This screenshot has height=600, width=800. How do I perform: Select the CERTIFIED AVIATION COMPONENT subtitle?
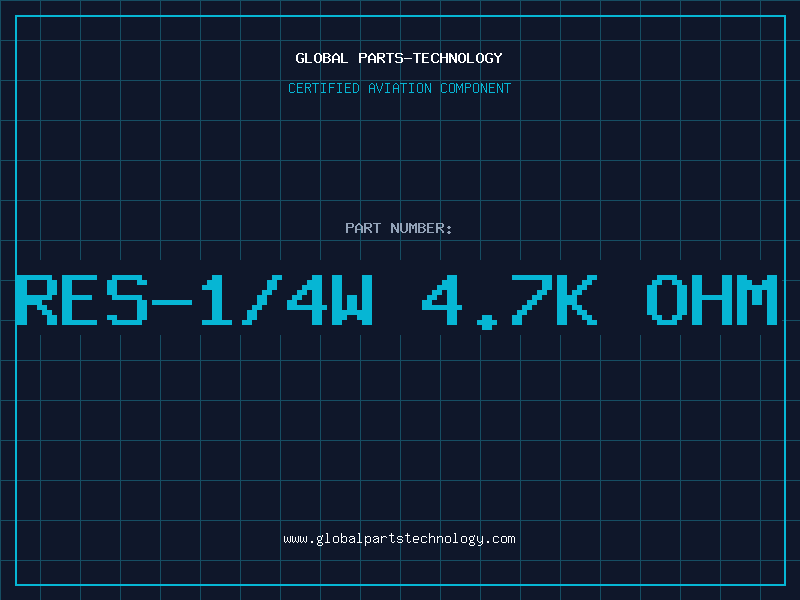[399, 88]
